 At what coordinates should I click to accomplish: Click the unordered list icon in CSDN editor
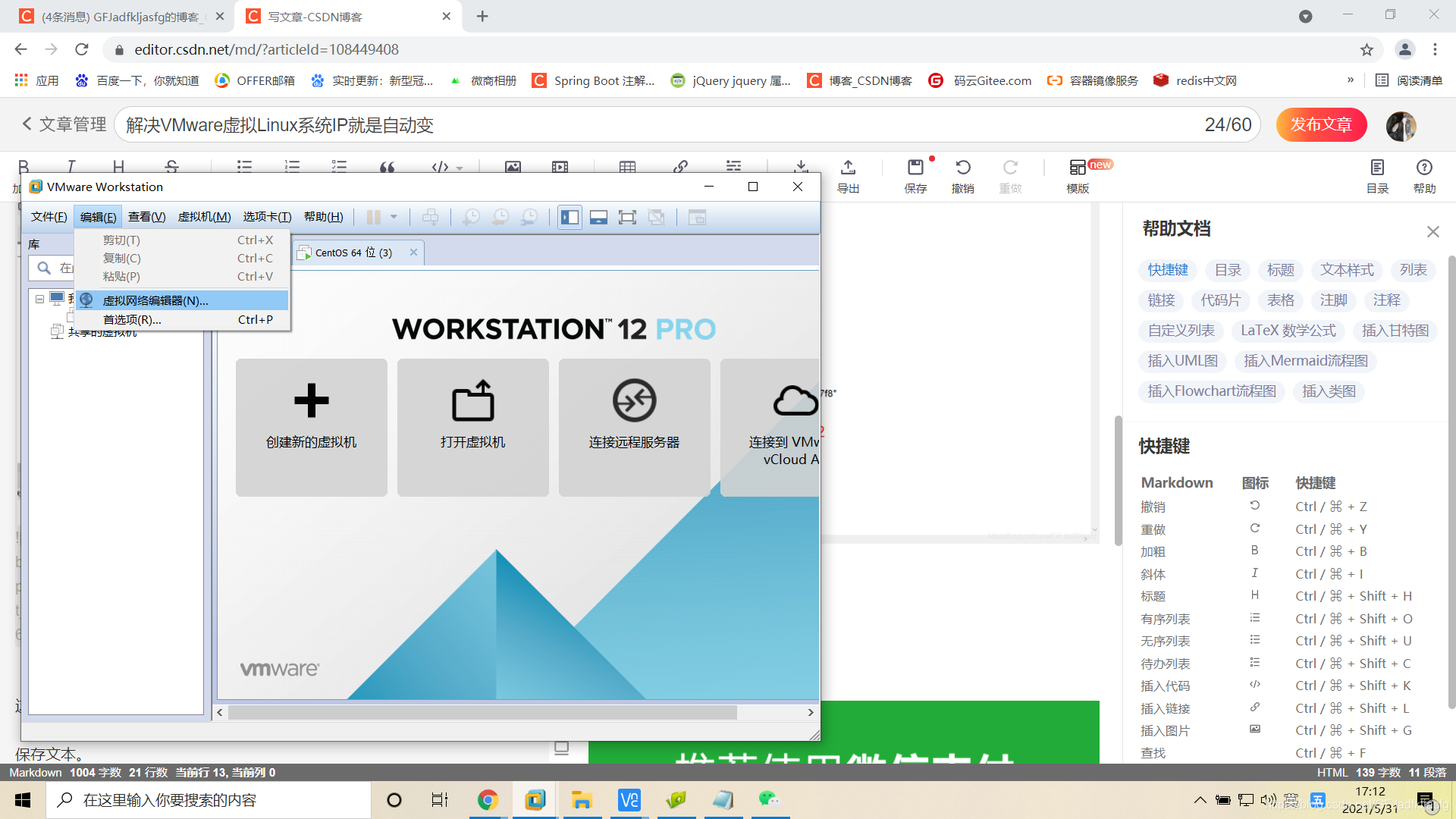pyautogui.click(x=244, y=165)
